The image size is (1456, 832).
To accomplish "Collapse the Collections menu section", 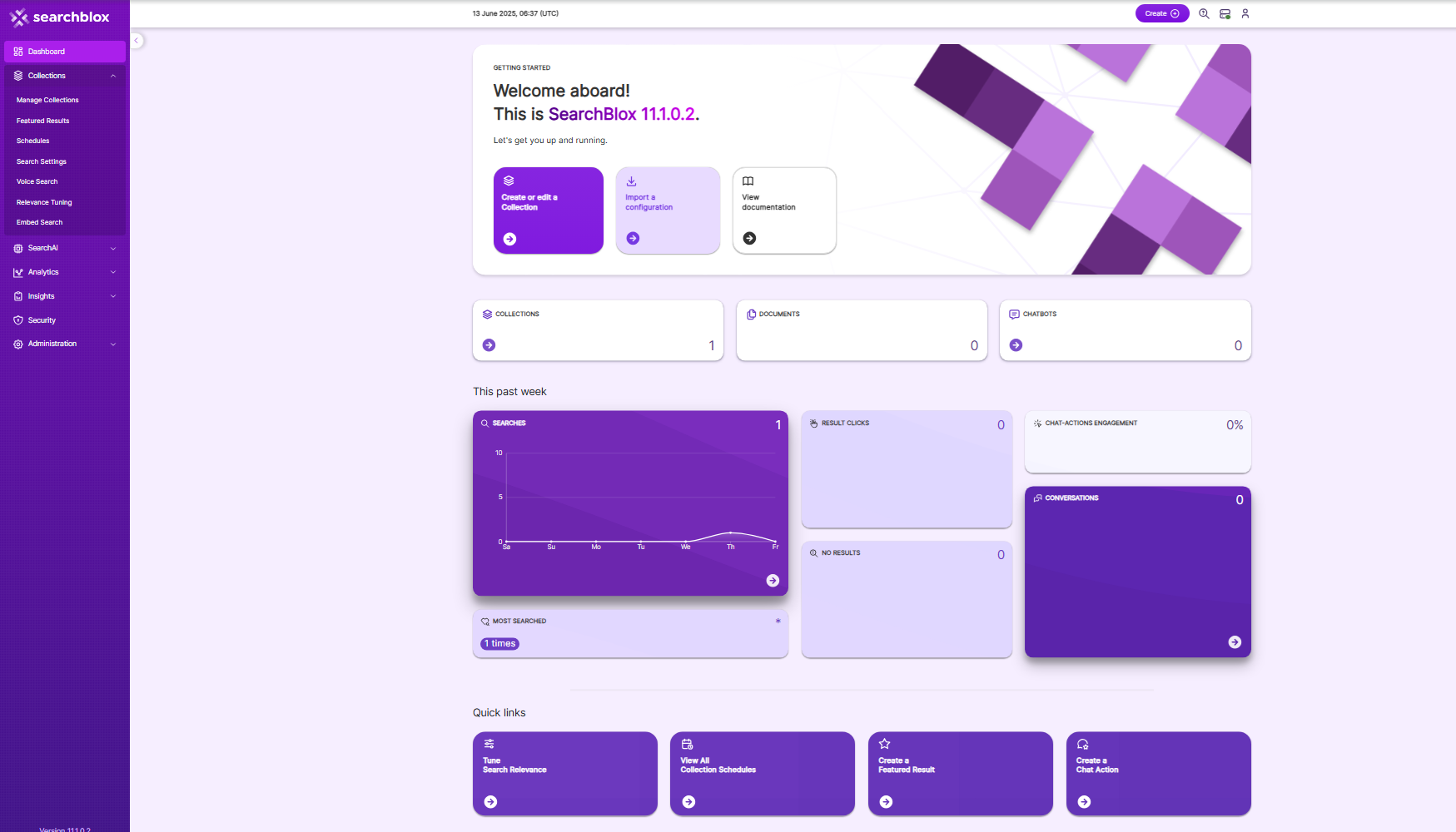I will [x=65, y=76].
